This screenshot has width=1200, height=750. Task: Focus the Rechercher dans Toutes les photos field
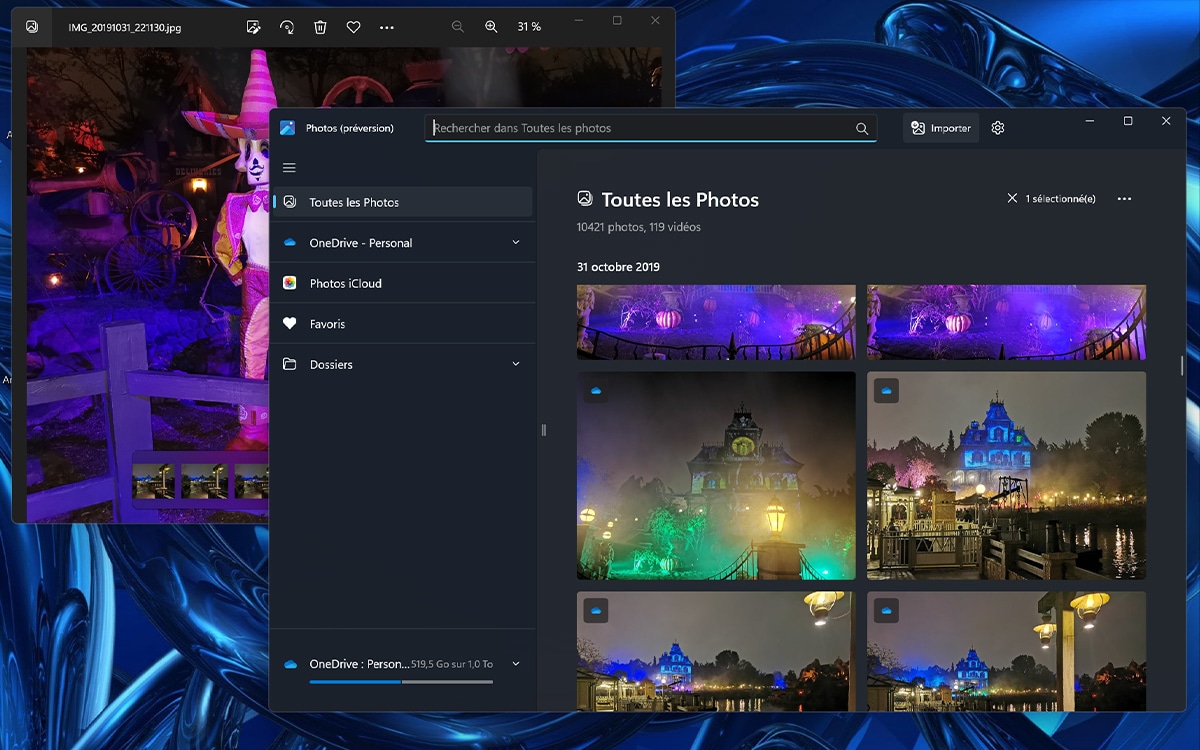click(651, 128)
